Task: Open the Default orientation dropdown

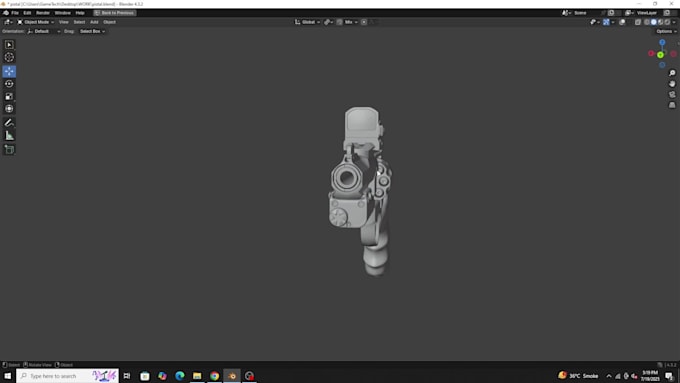Action: coord(44,31)
